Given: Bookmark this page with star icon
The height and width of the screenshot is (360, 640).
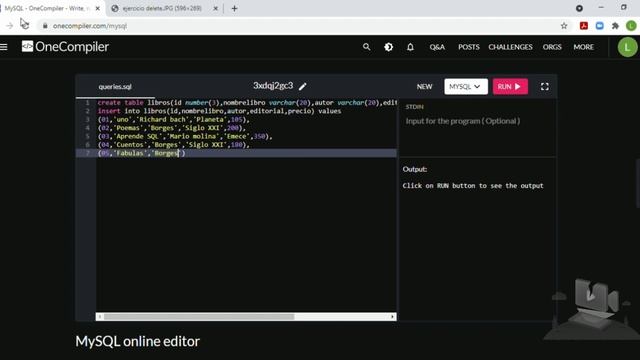Looking at the screenshot, I should 564,26.
